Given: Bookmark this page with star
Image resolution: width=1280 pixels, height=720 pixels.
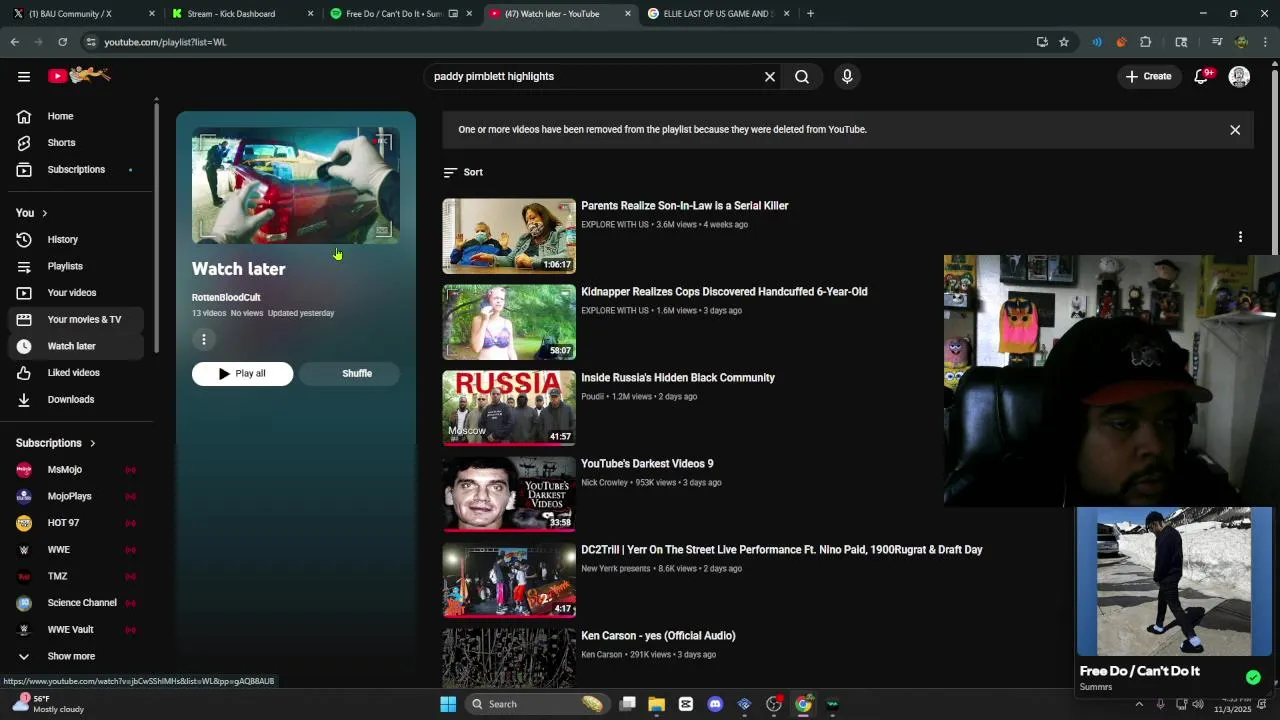Looking at the screenshot, I should coord(1064,42).
